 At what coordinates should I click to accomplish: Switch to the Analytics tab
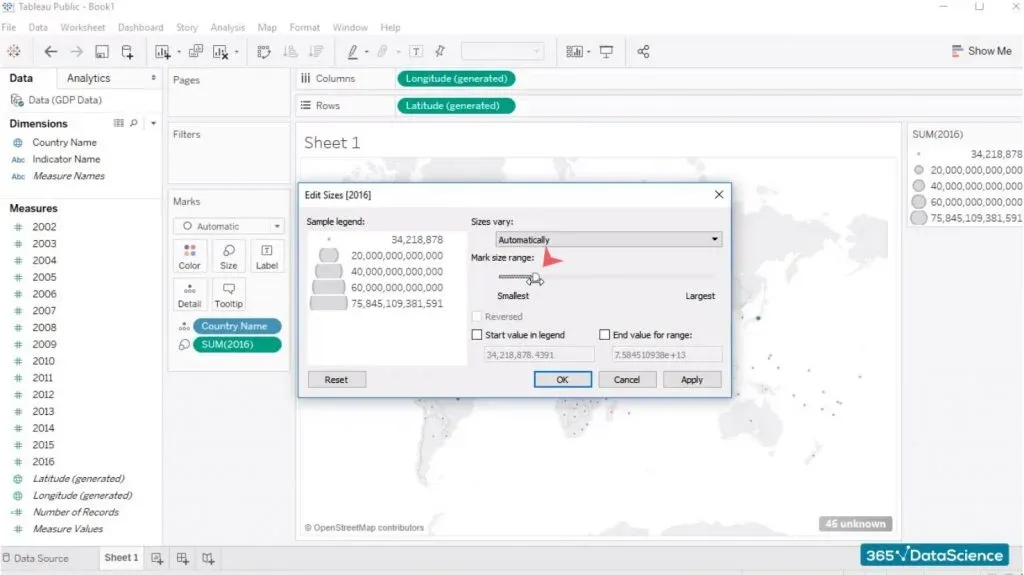(x=89, y=78)
